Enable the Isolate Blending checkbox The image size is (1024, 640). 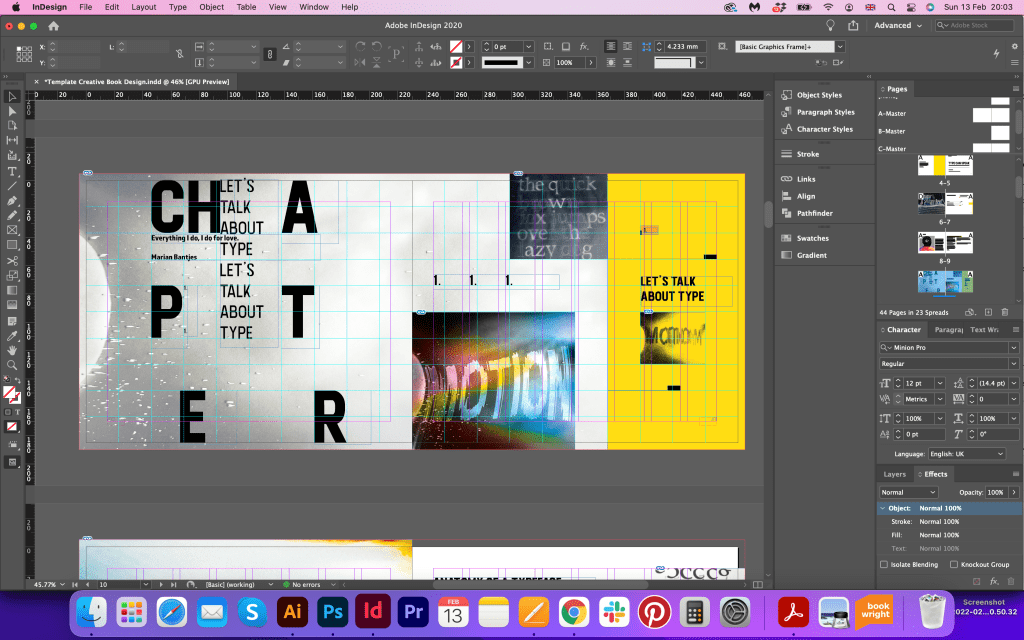pyautogui.click(x=884, y=564)
